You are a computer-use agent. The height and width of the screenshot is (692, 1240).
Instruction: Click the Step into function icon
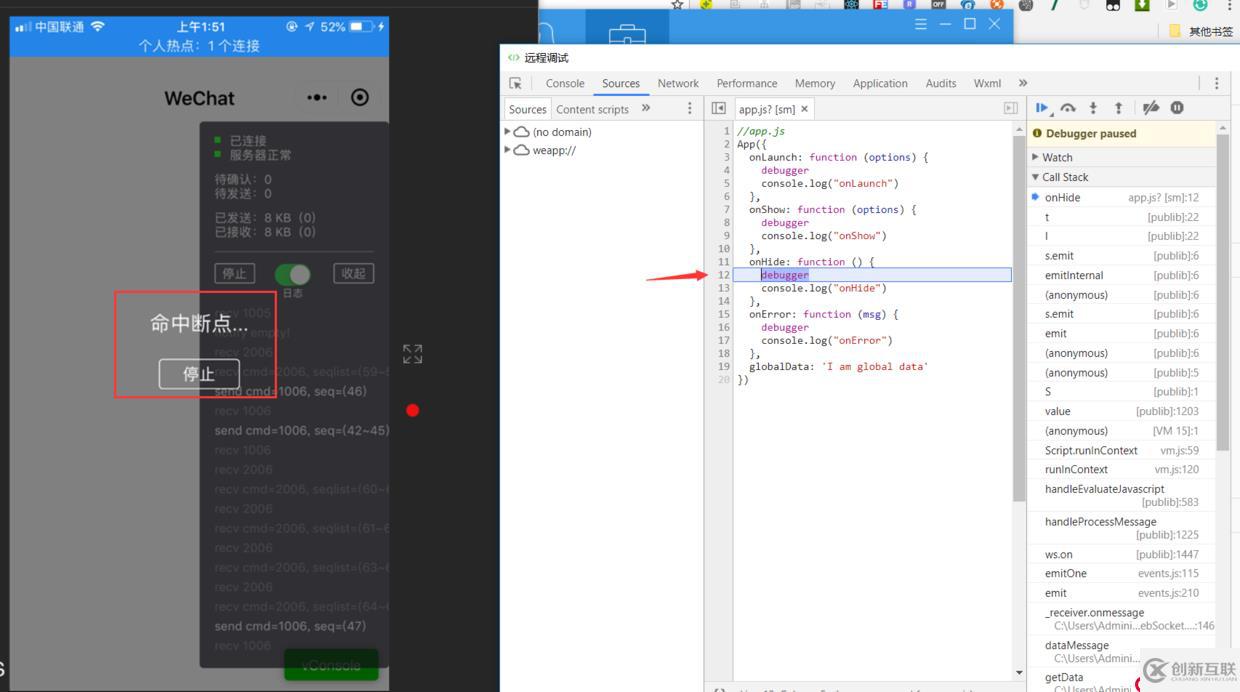click(1093, 108)
